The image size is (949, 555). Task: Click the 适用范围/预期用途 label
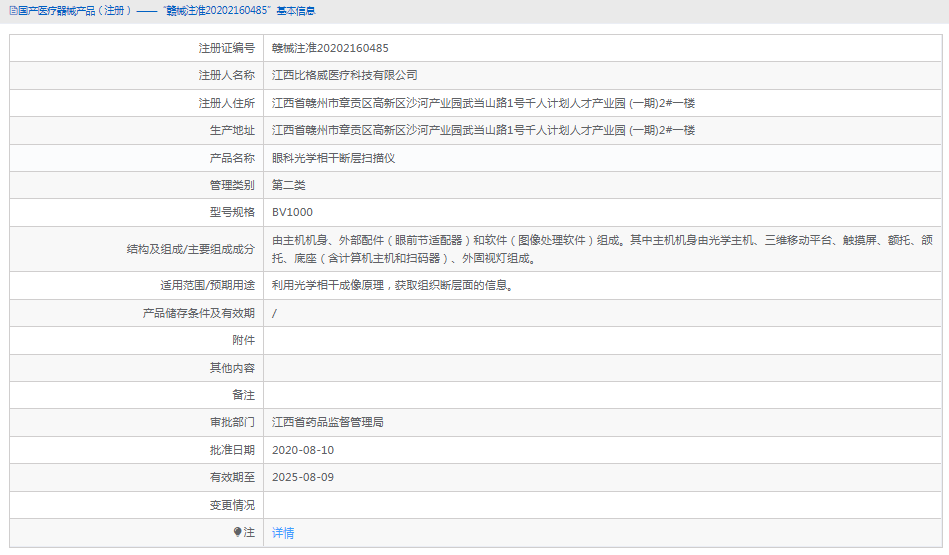click(x=208, y=285)
